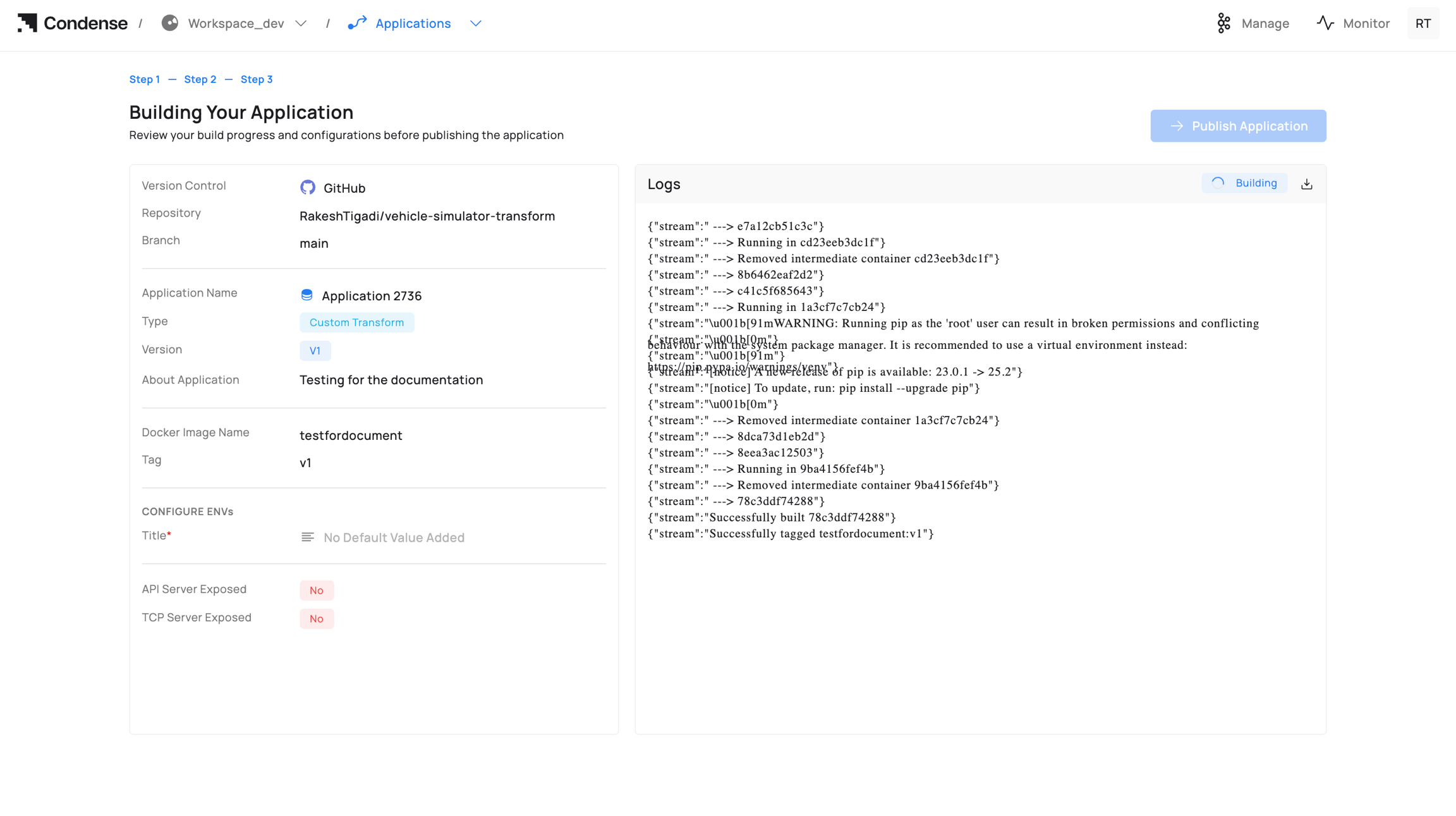Open the RT user profile menu

tap(1423, 23)
